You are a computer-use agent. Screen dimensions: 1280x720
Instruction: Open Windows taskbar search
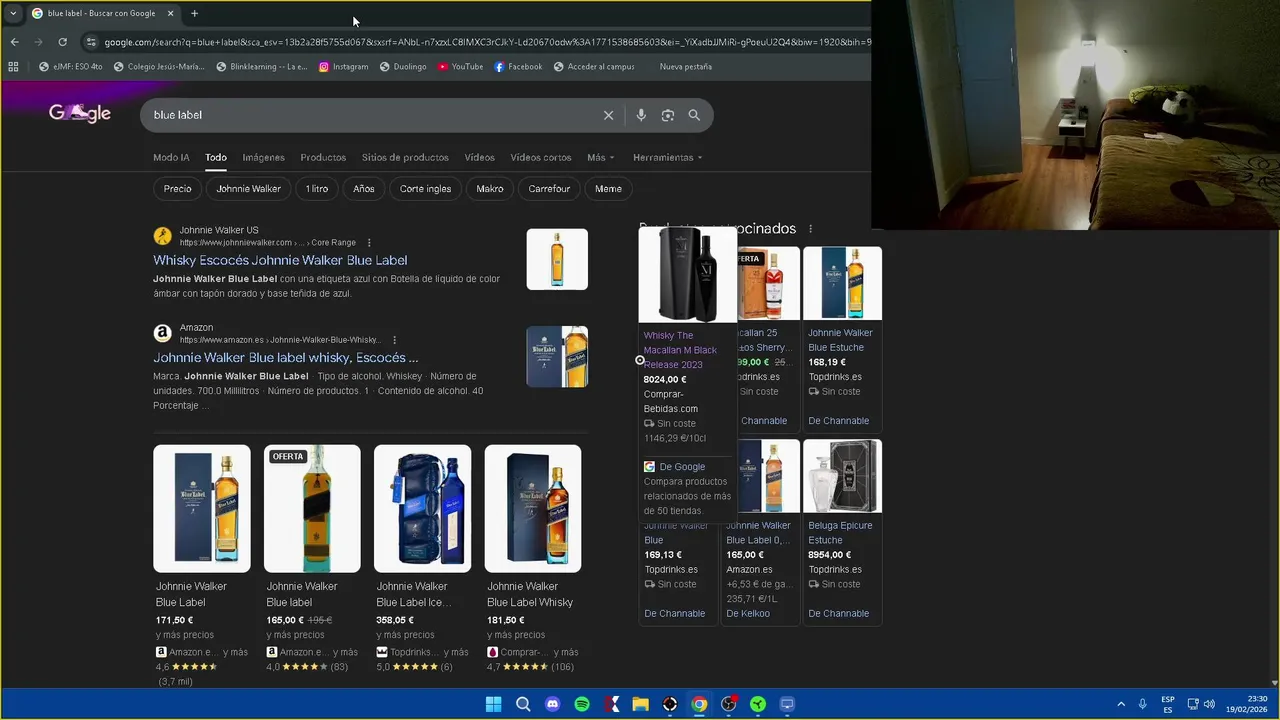pos(523,704)
